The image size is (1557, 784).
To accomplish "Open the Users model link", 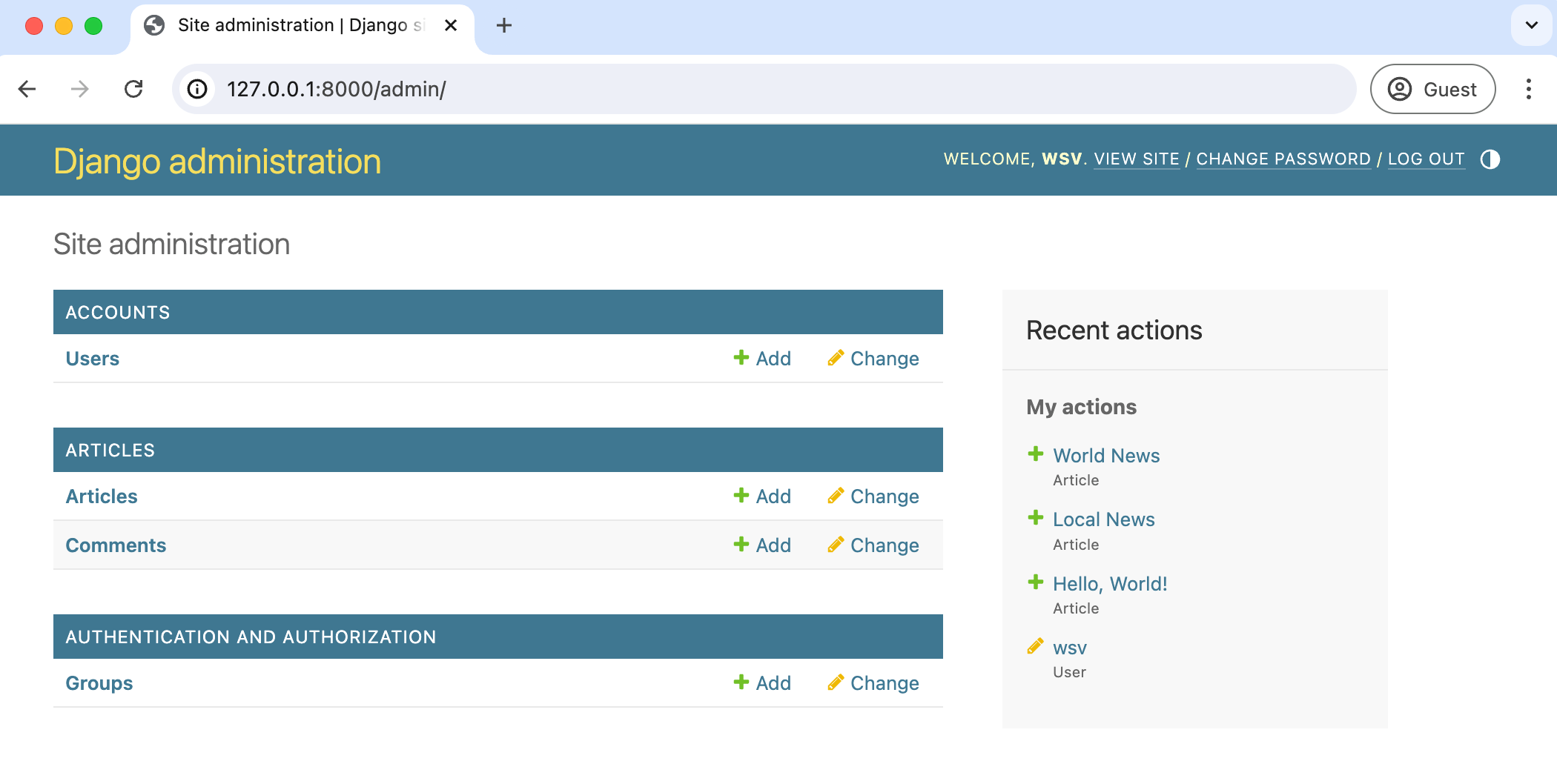I will [93, 359].
